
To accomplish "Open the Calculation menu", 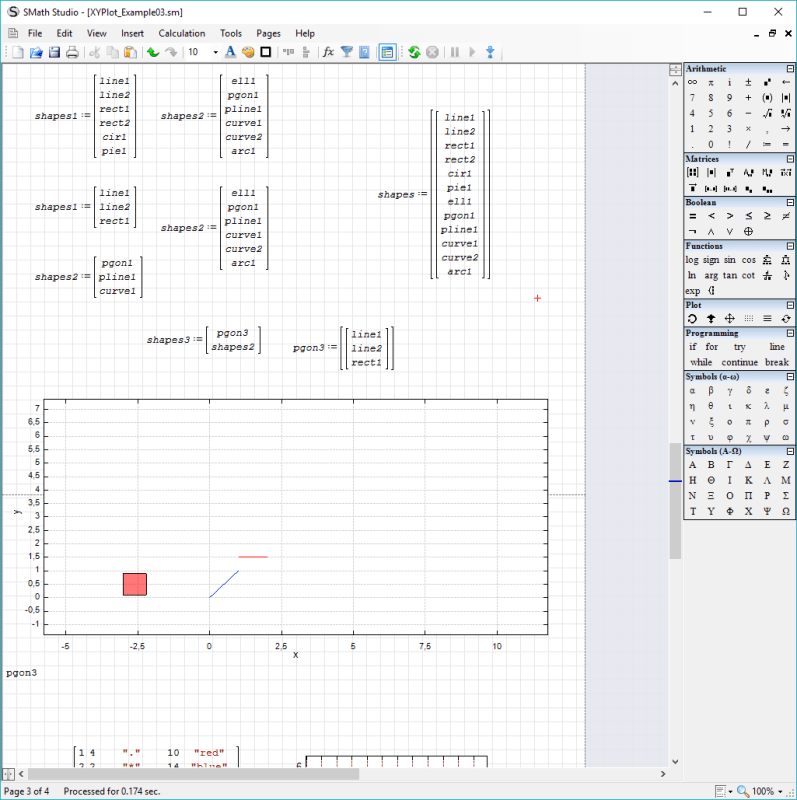I will point(182,34).
